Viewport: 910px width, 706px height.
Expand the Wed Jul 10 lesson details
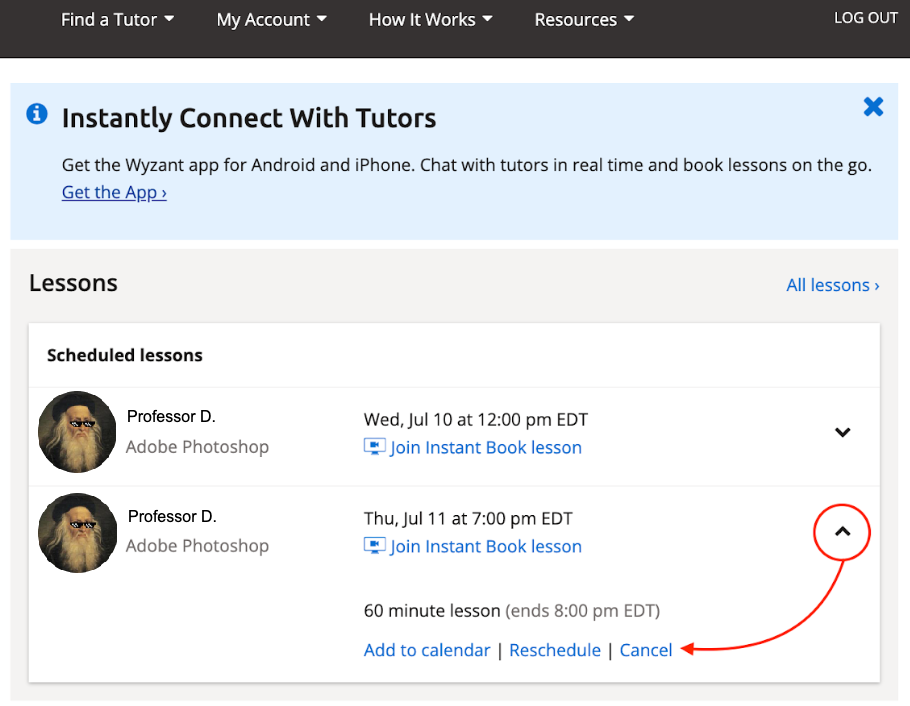click(x=842, y=432)
